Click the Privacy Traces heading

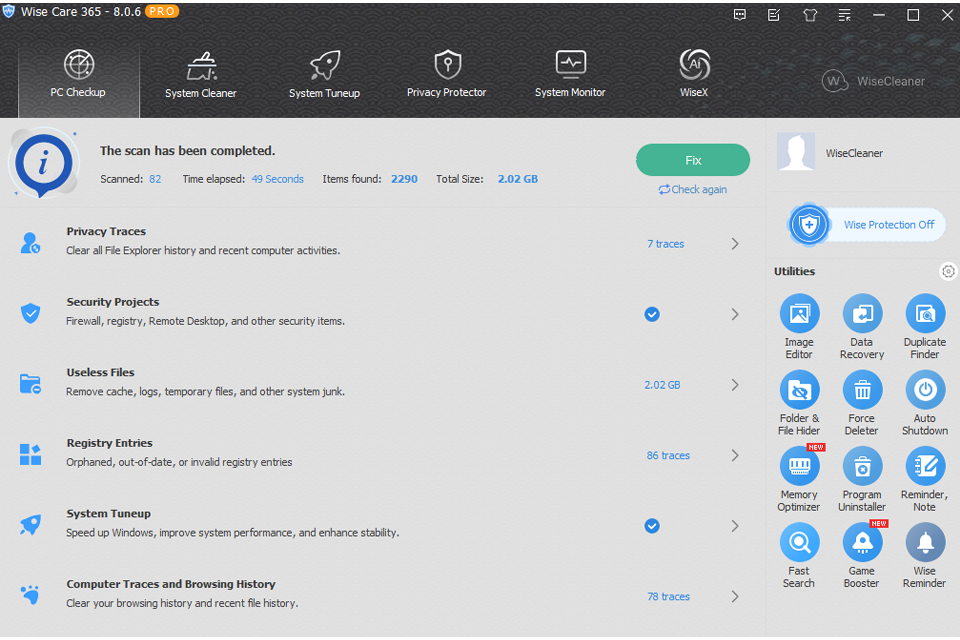[x=106, y=231]
